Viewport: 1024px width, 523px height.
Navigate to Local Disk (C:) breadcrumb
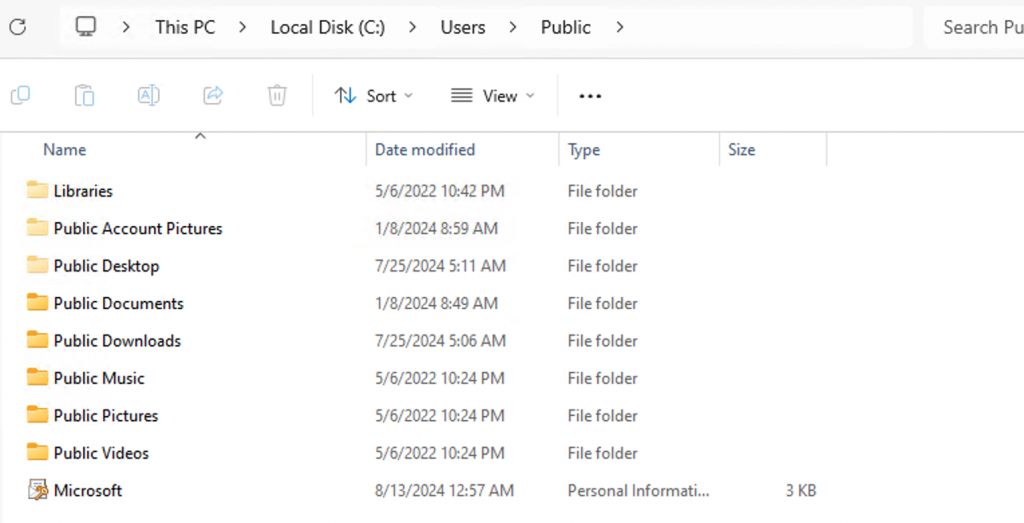tap(327, 27)
